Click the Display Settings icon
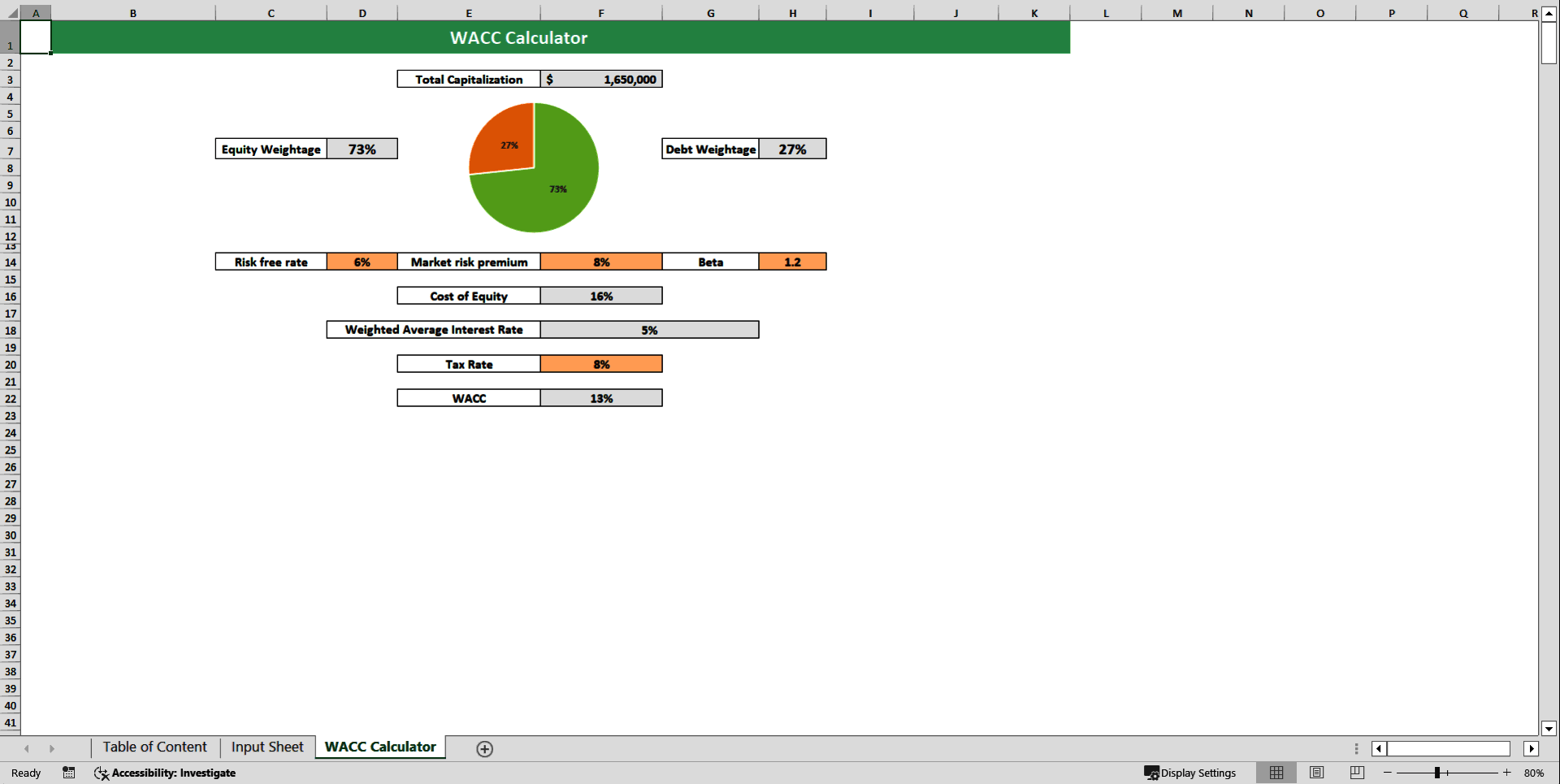This screenshot has height=784, width=1560. (x=1150, y=773)
